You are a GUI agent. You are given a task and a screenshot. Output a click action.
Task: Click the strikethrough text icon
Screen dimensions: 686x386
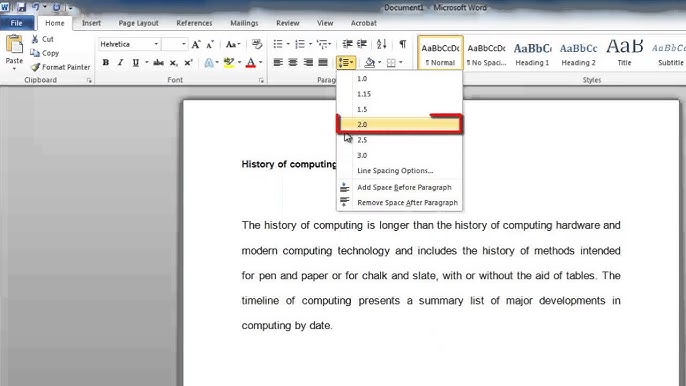pos(158,63)
